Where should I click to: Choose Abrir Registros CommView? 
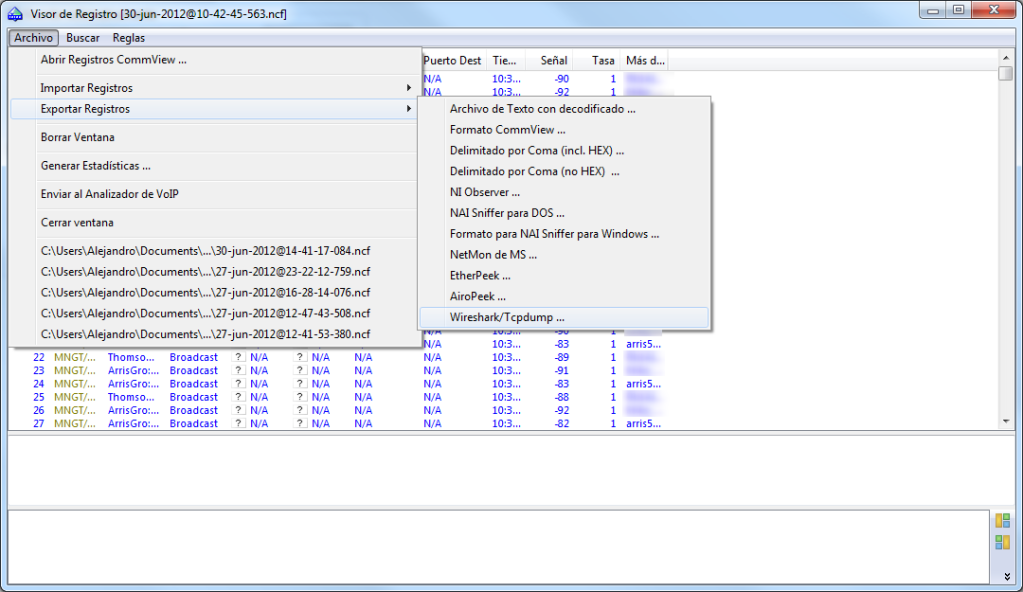[x=215, y=60]
